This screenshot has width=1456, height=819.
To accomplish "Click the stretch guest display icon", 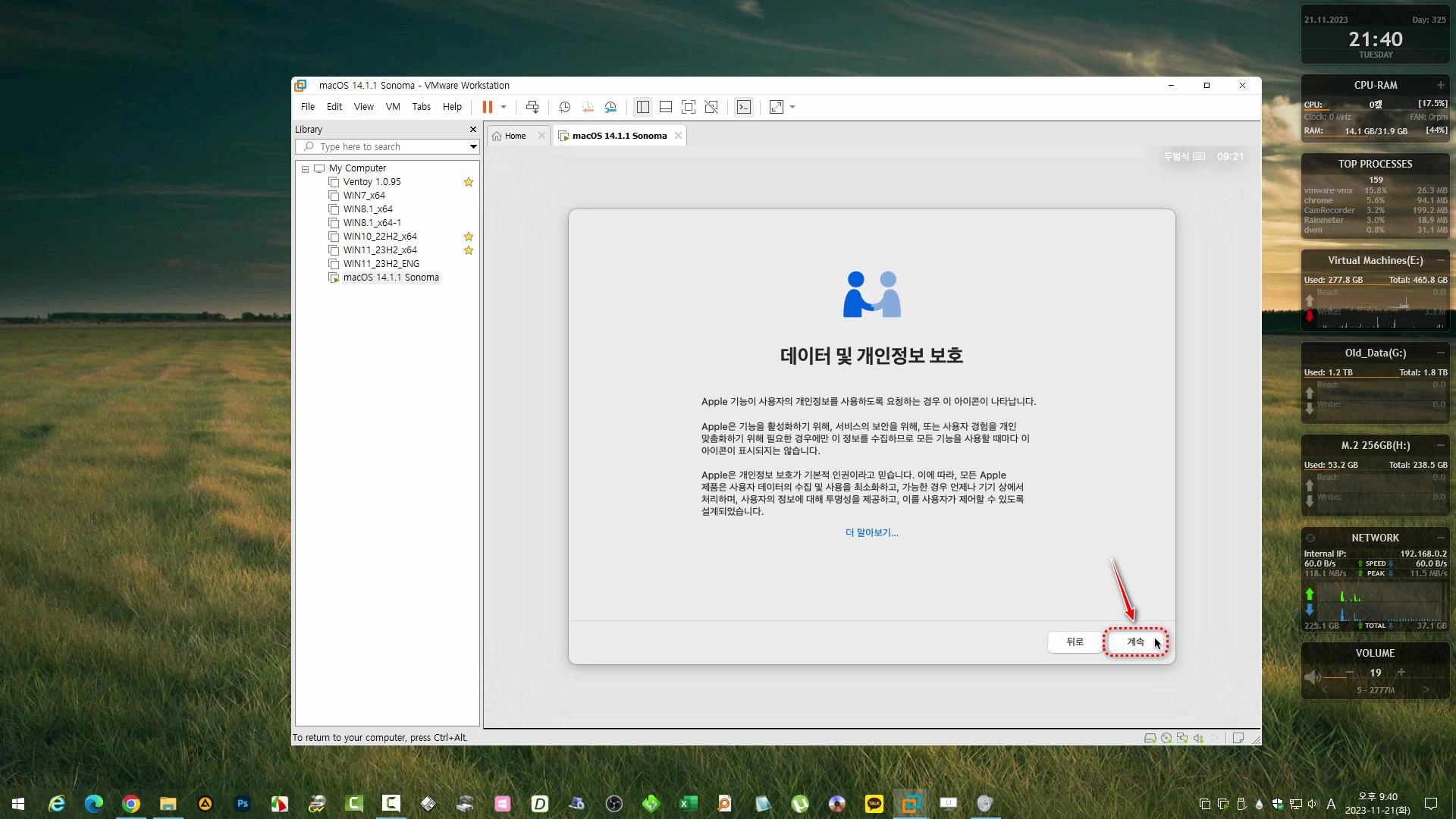I will (777, 107).
